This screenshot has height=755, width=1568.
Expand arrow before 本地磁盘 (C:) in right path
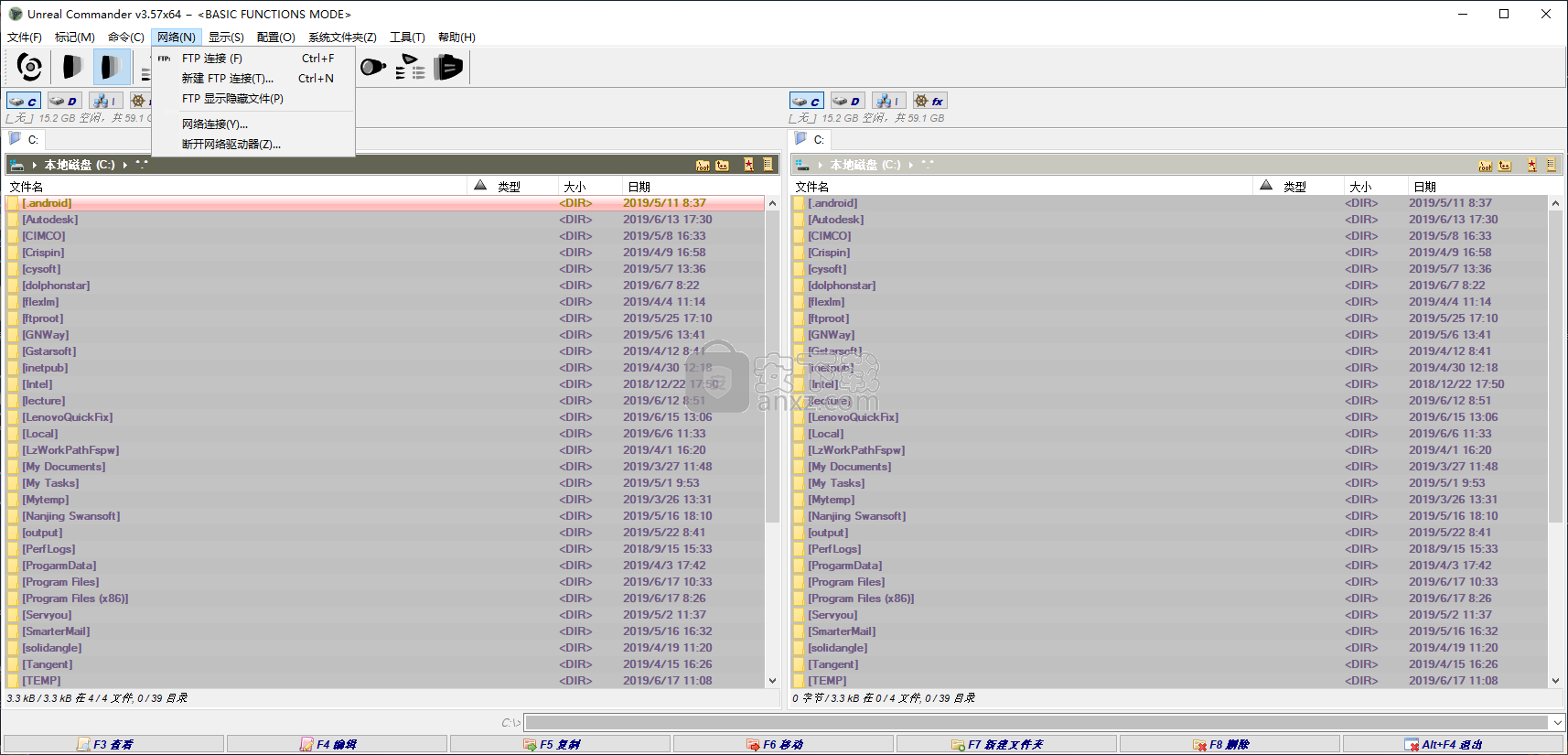(x=821, y=166)
